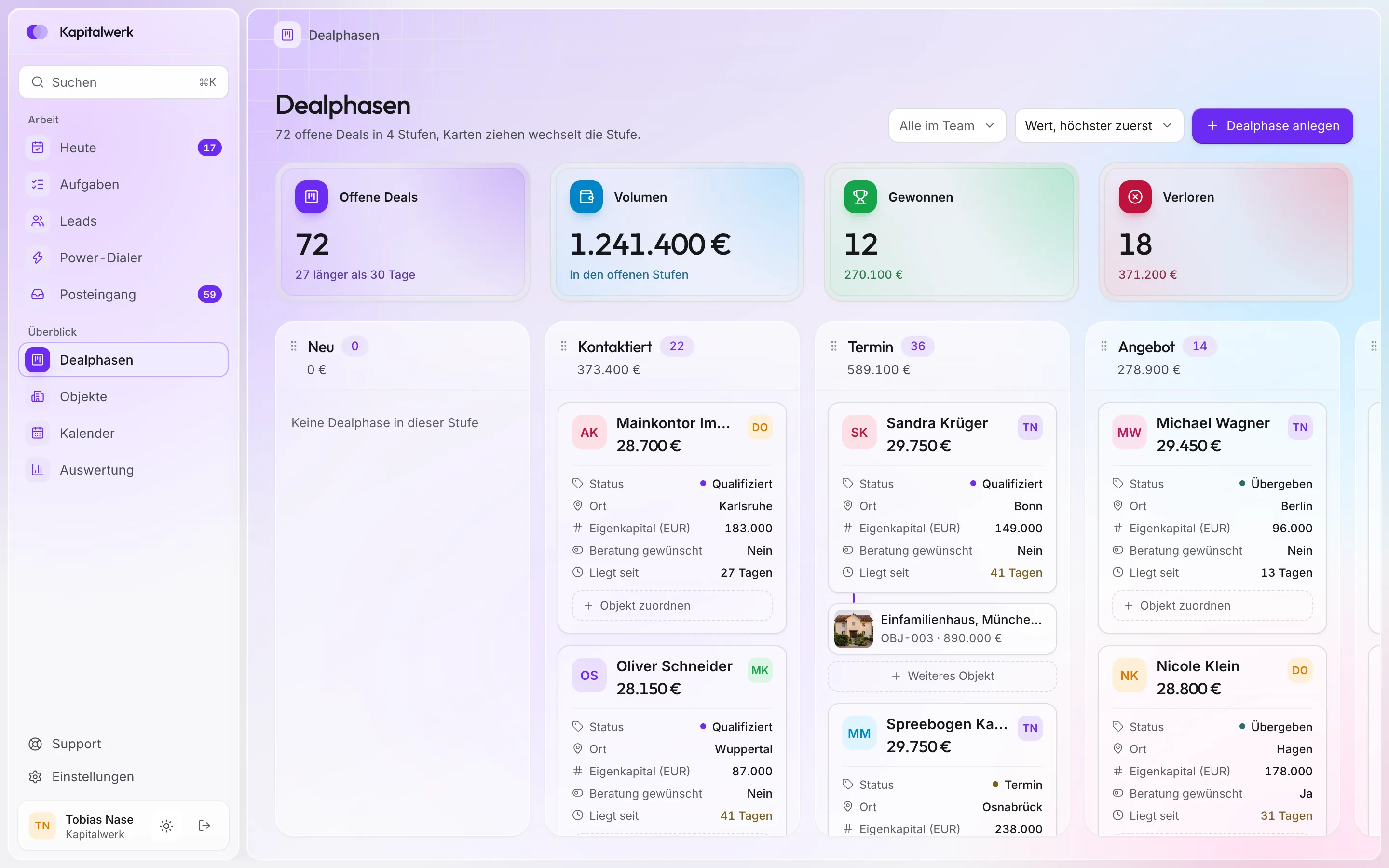1389x868 pixels.
Task: Grab the Kontaktiert column drag handle
Action: [564, 346]
